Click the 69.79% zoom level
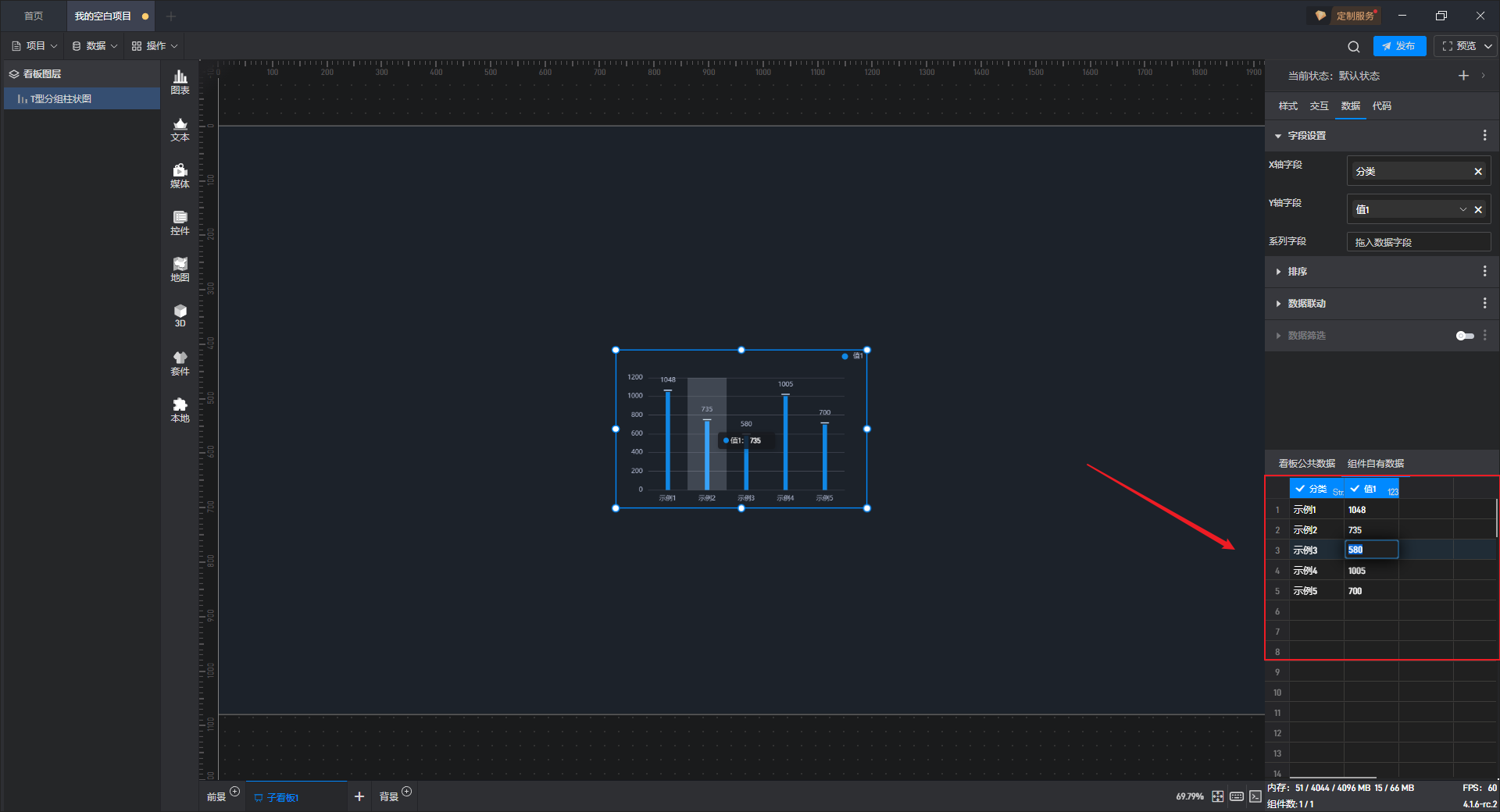 [1189, 796]
